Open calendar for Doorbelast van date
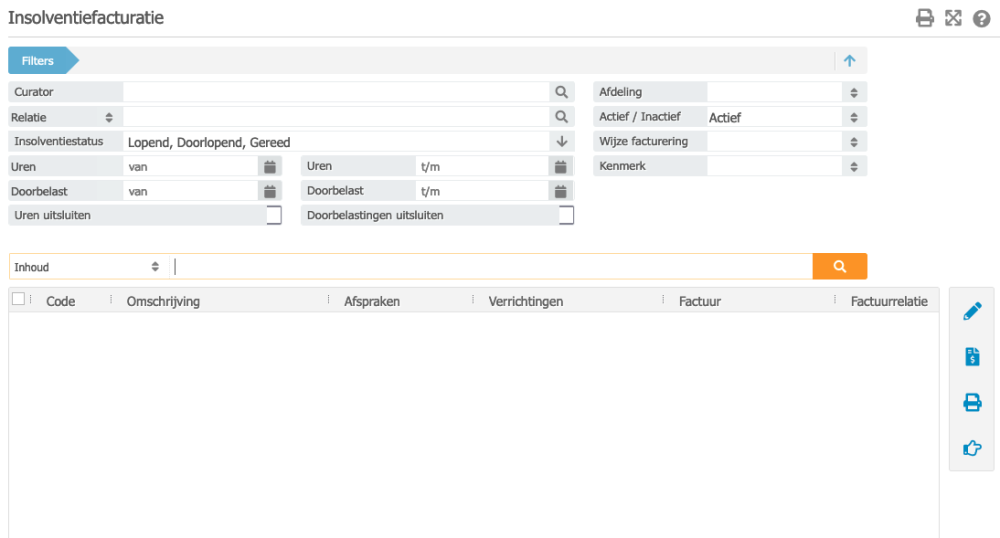 point(270,191)
